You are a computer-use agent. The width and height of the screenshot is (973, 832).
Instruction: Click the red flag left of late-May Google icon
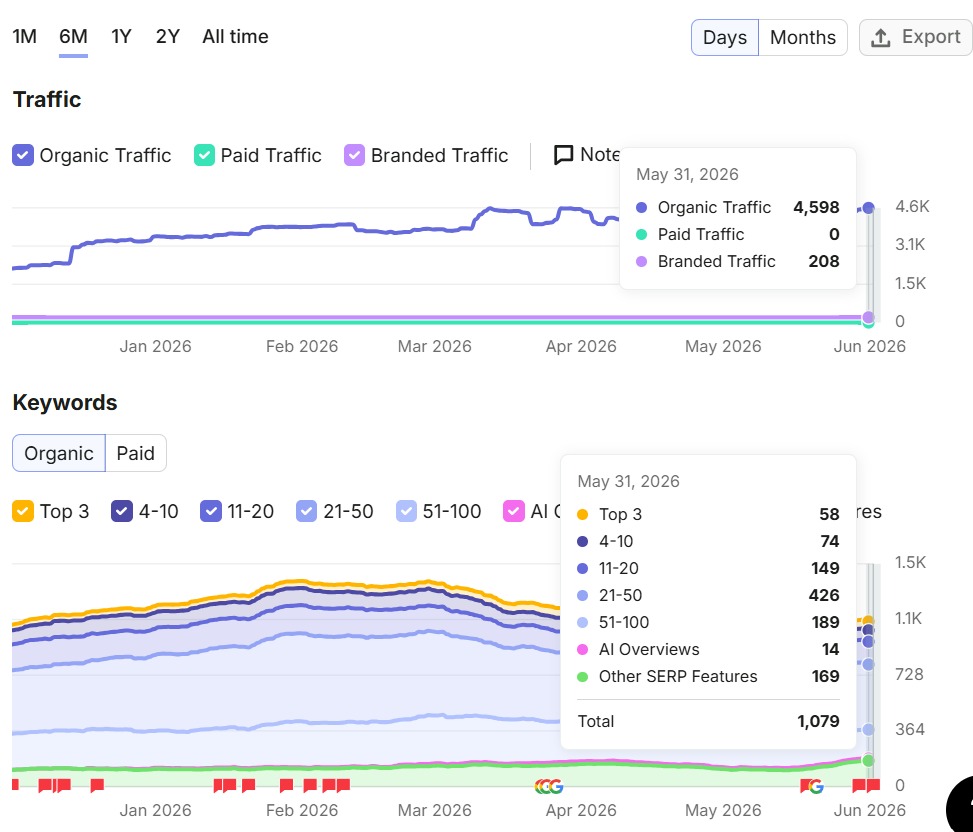tap(805, 785)
